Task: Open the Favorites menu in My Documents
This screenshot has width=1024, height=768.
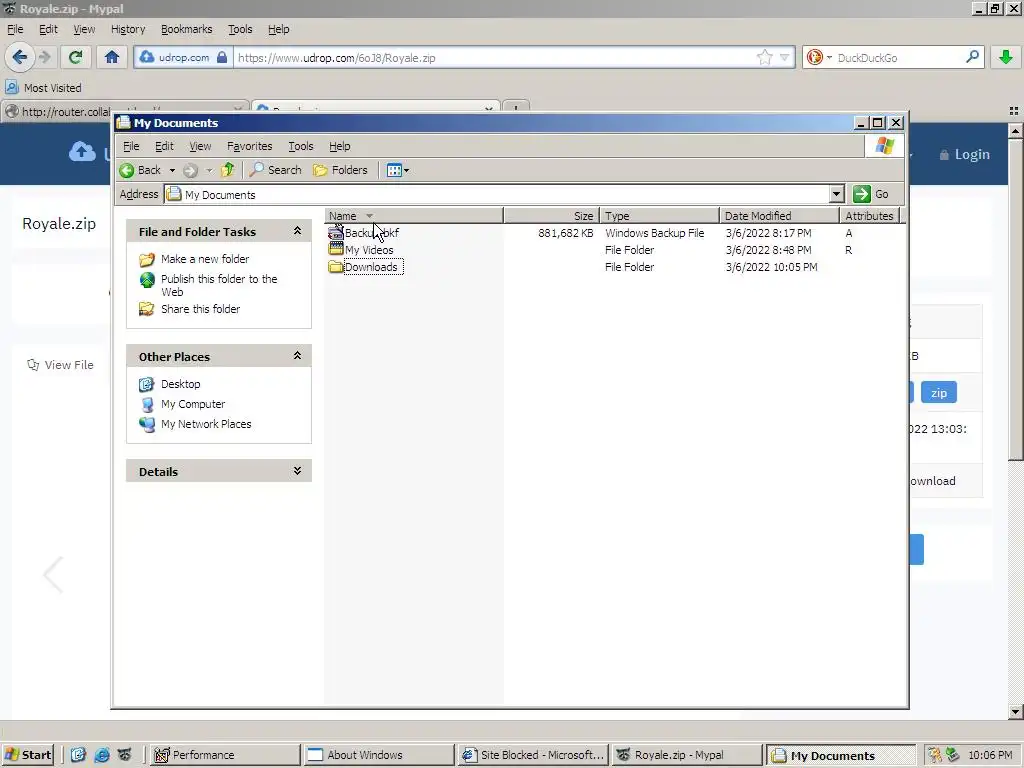Action: pos(249,146)
